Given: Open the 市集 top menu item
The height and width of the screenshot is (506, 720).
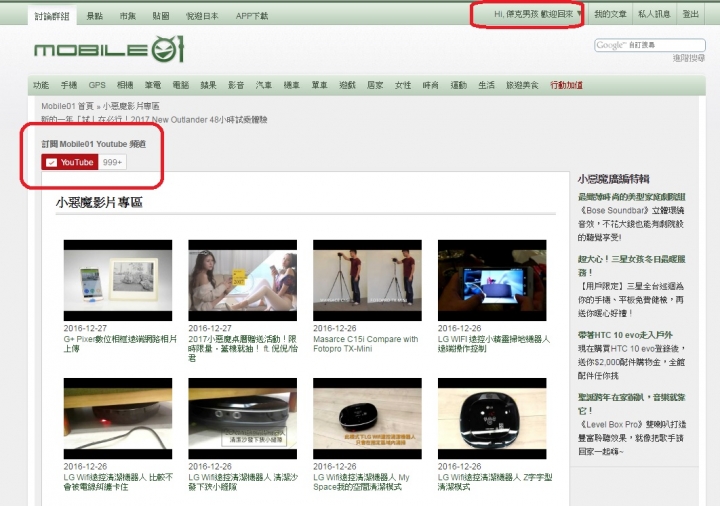Looking at the screenshot, I should (x=128, y=16).
